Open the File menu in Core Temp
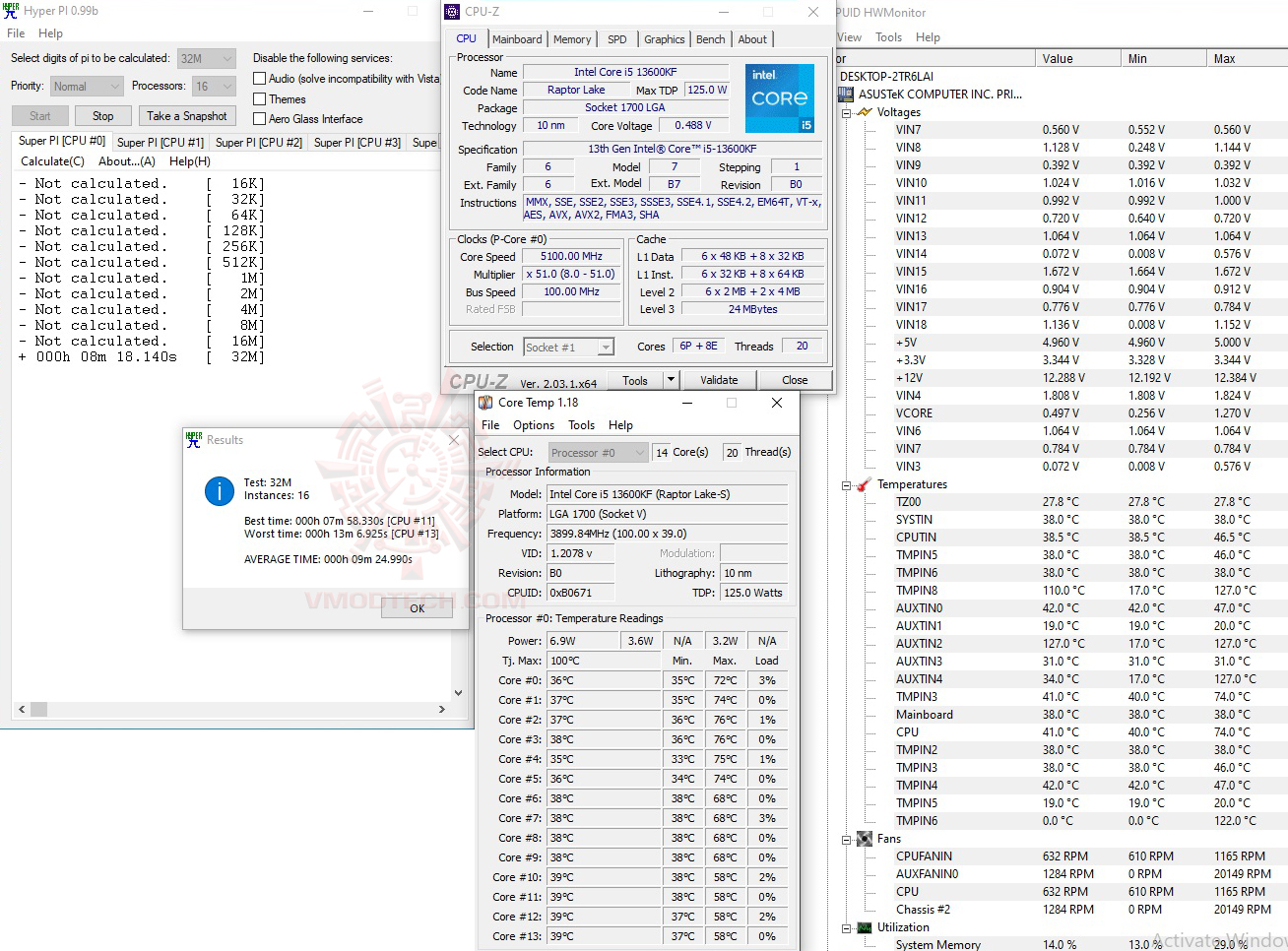 coord(490,425)
